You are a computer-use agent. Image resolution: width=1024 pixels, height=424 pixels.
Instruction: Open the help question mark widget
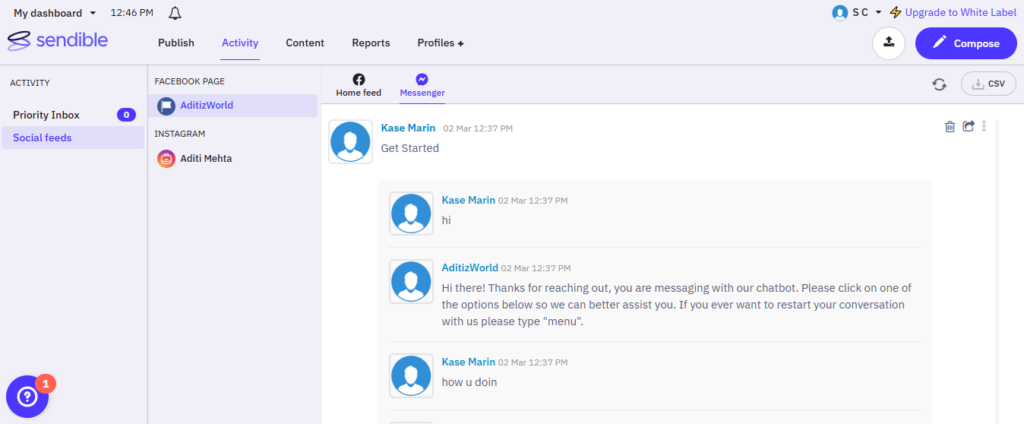[27, 397]
